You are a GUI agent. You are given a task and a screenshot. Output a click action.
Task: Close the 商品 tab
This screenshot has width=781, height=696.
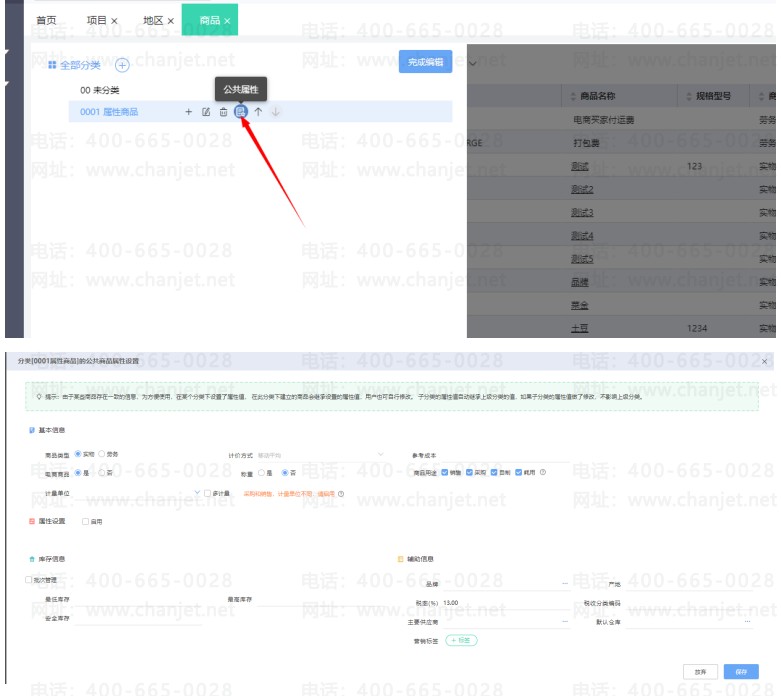tap(227, 21)
